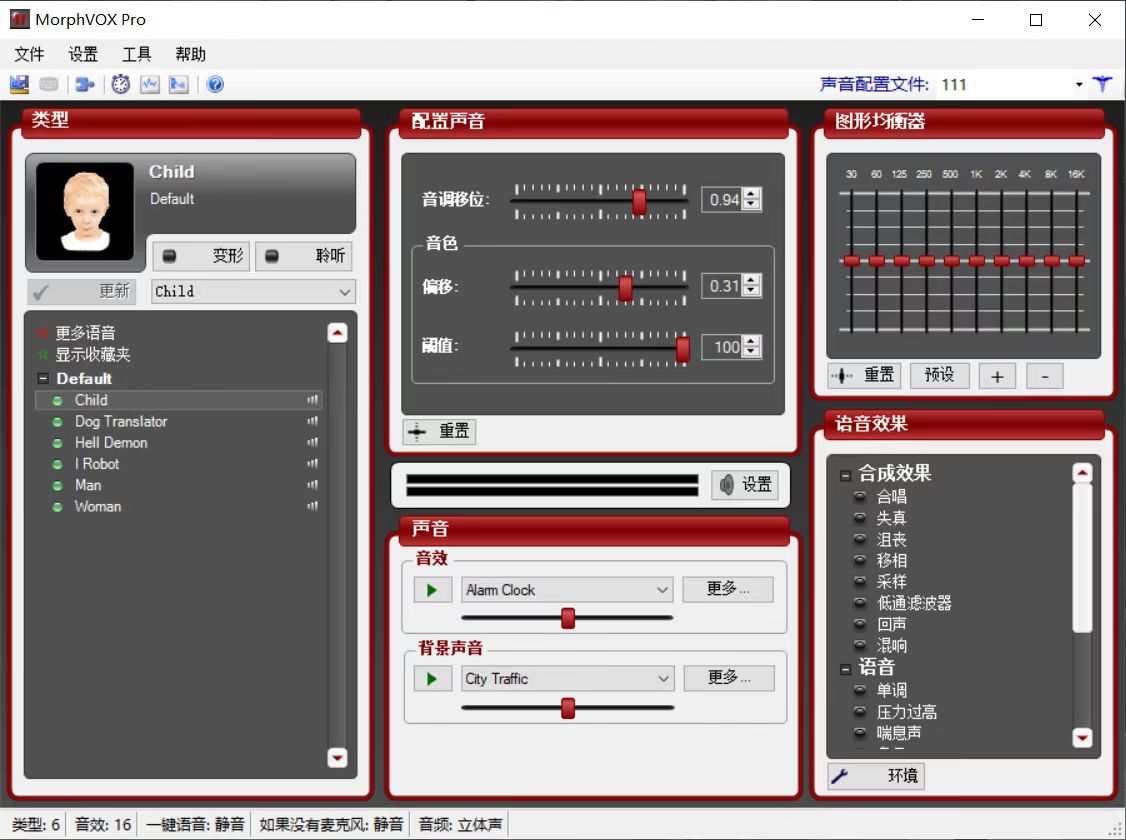Click the 设置 microphone icon button
The height and width of the screenshot is (840, 1126).
coord(744,485)
